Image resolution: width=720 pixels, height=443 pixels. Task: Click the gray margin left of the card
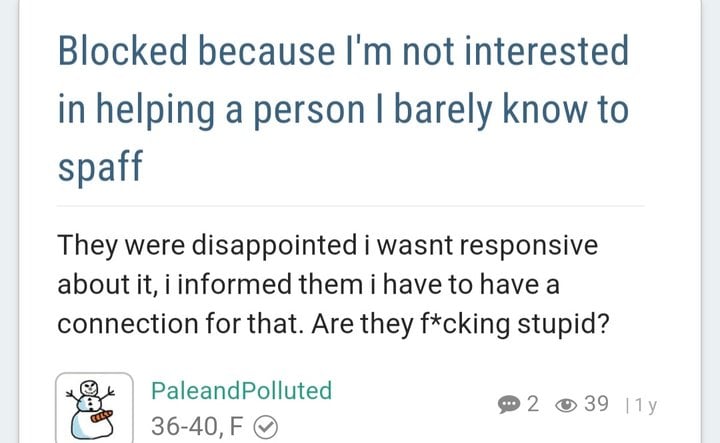point(9,221)
